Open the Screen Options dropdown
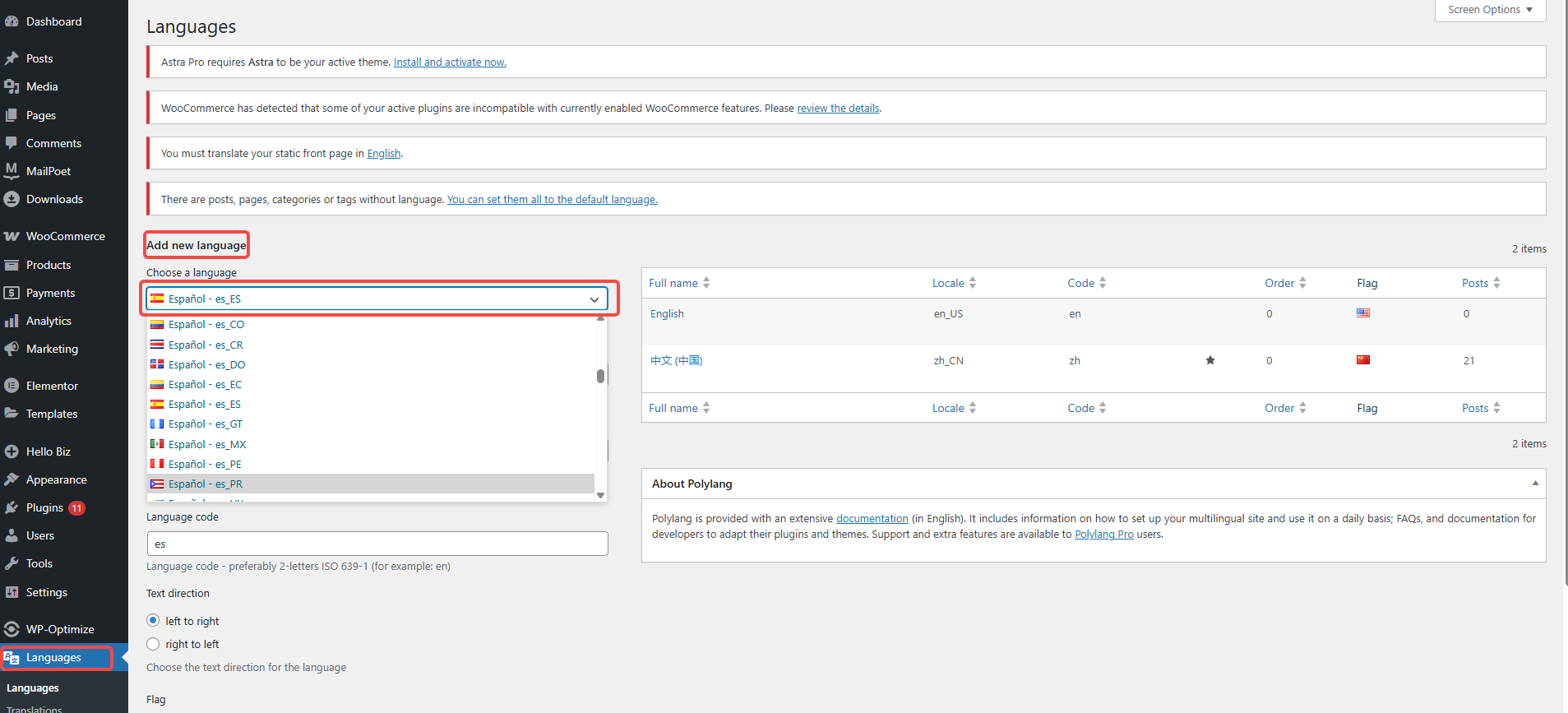This screenshot has height=713, width=1568. [1490, 10]
